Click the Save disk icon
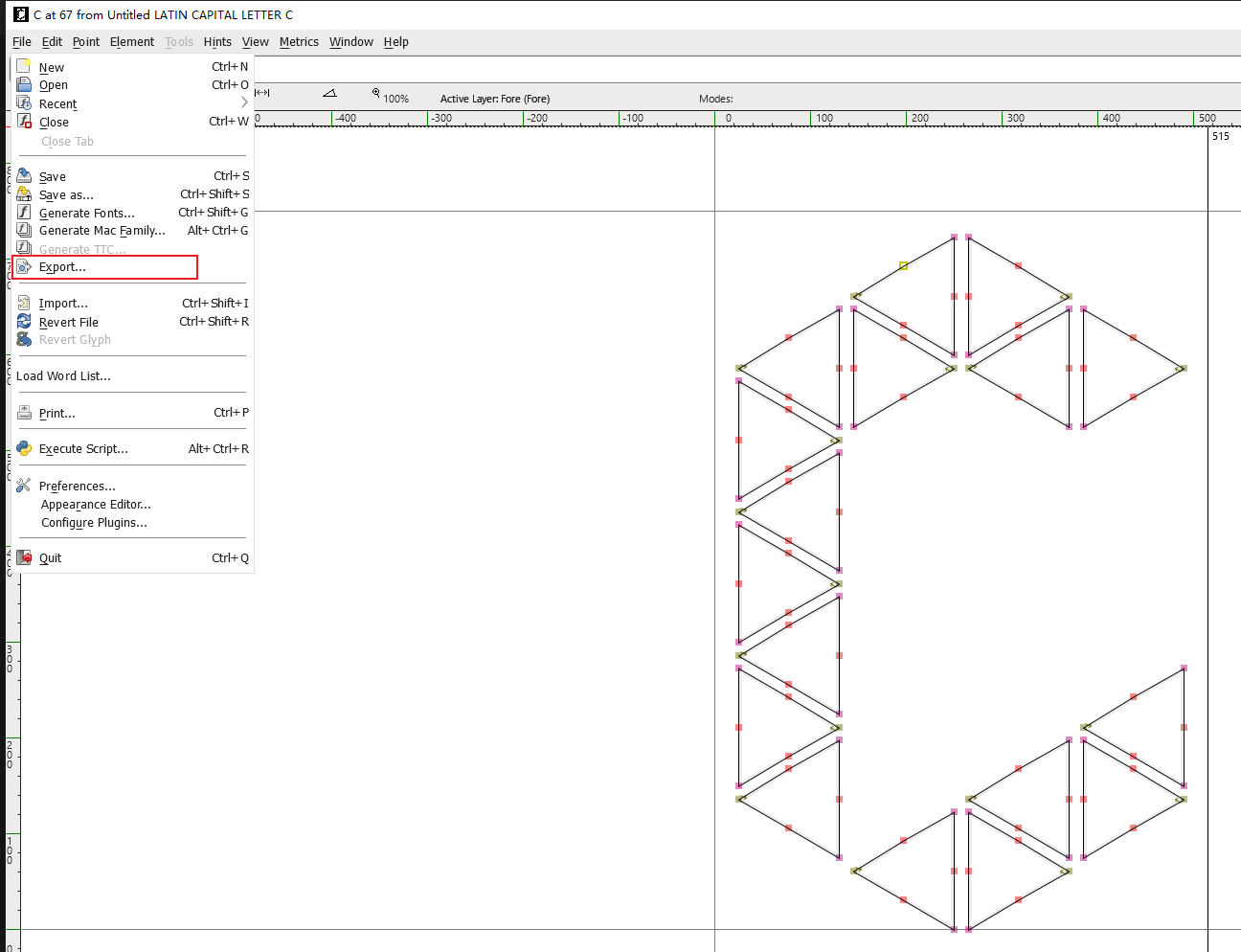The image size is (1241, 952). tap(24, 176)
